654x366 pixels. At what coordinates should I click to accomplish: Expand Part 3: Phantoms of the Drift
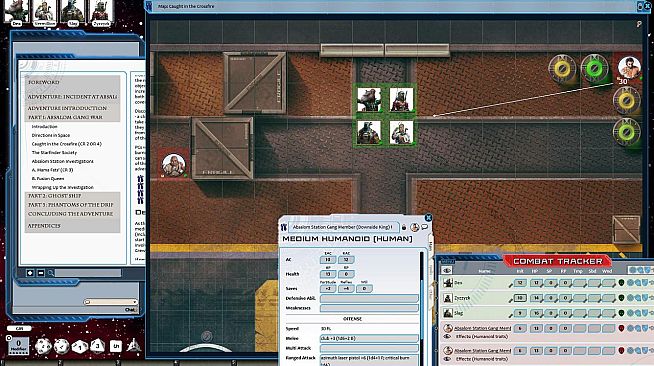click(x=70, y=205)
